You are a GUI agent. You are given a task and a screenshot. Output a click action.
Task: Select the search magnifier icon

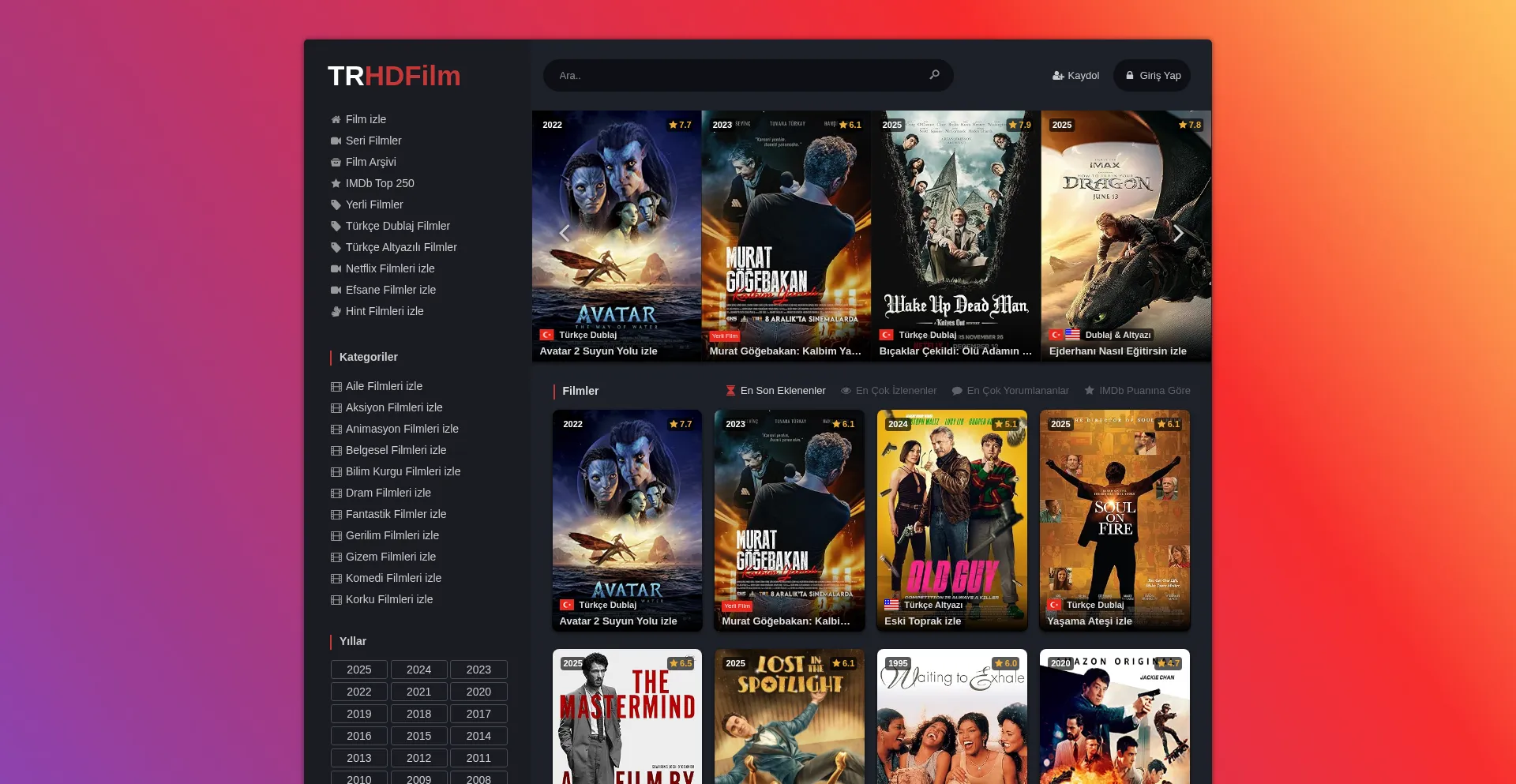(x=934, y=75)
